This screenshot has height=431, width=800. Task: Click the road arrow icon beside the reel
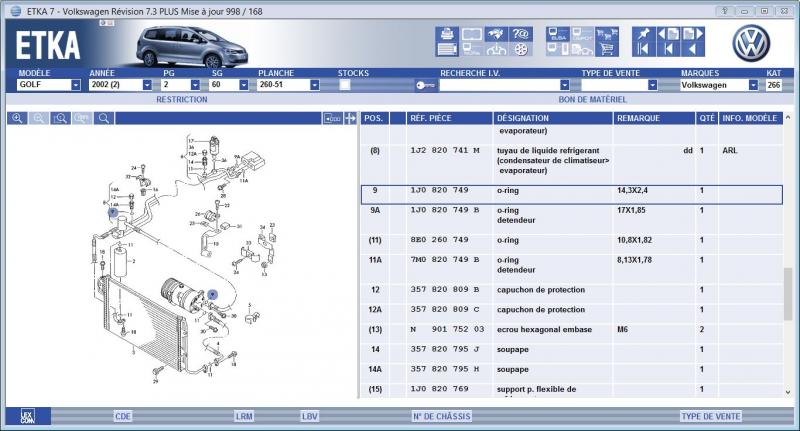pyautogui.click(x=496, y=49)
